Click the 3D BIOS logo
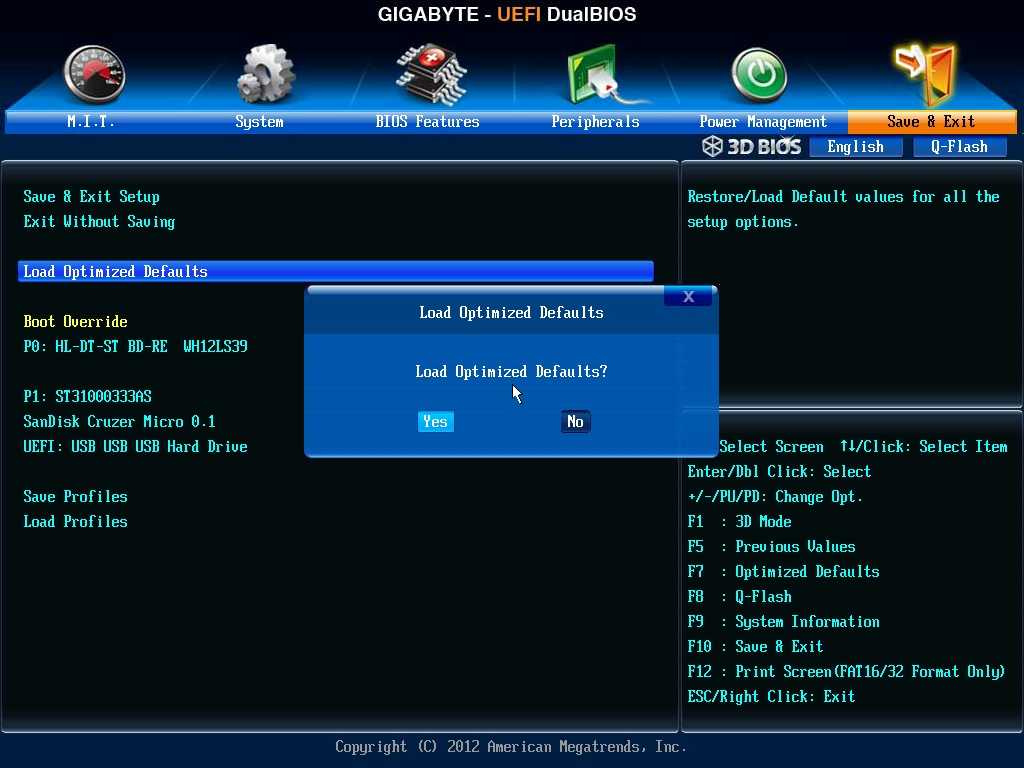 tap(752, 146)
